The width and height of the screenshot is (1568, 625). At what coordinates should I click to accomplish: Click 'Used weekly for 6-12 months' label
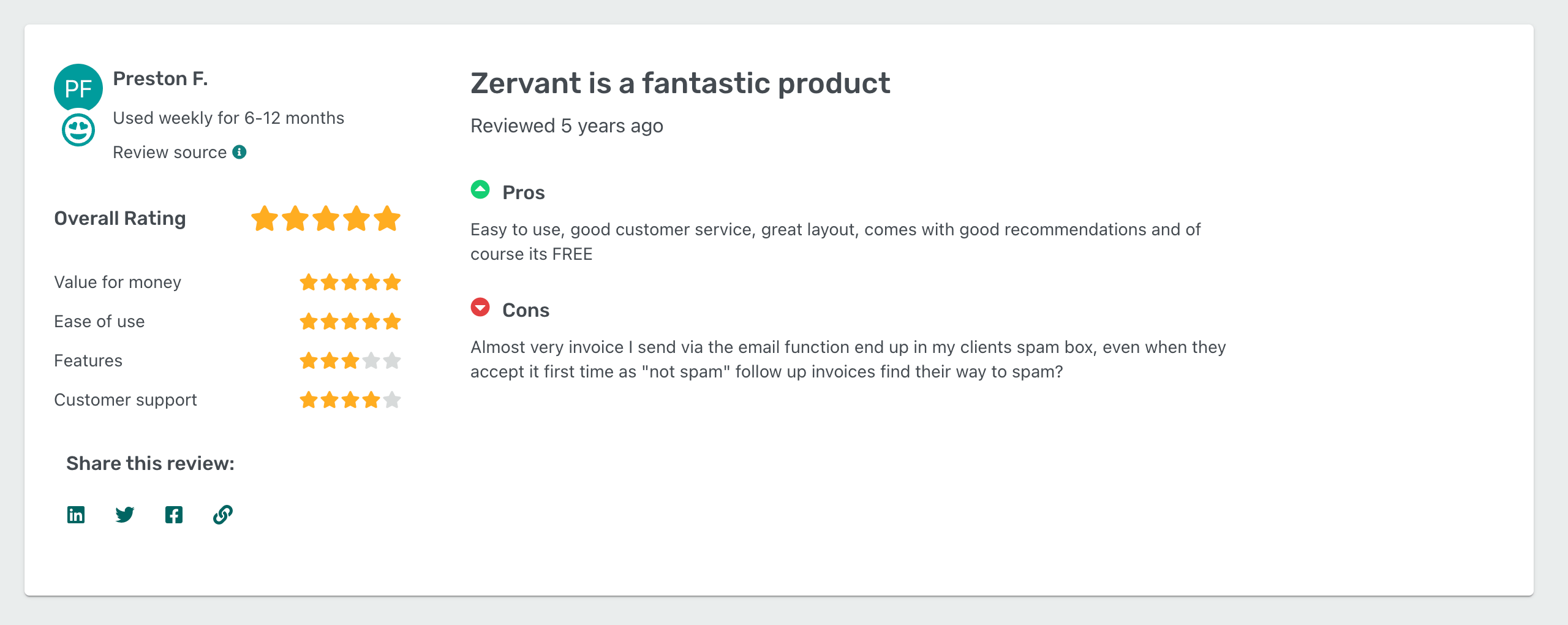(x=228, y=117)
